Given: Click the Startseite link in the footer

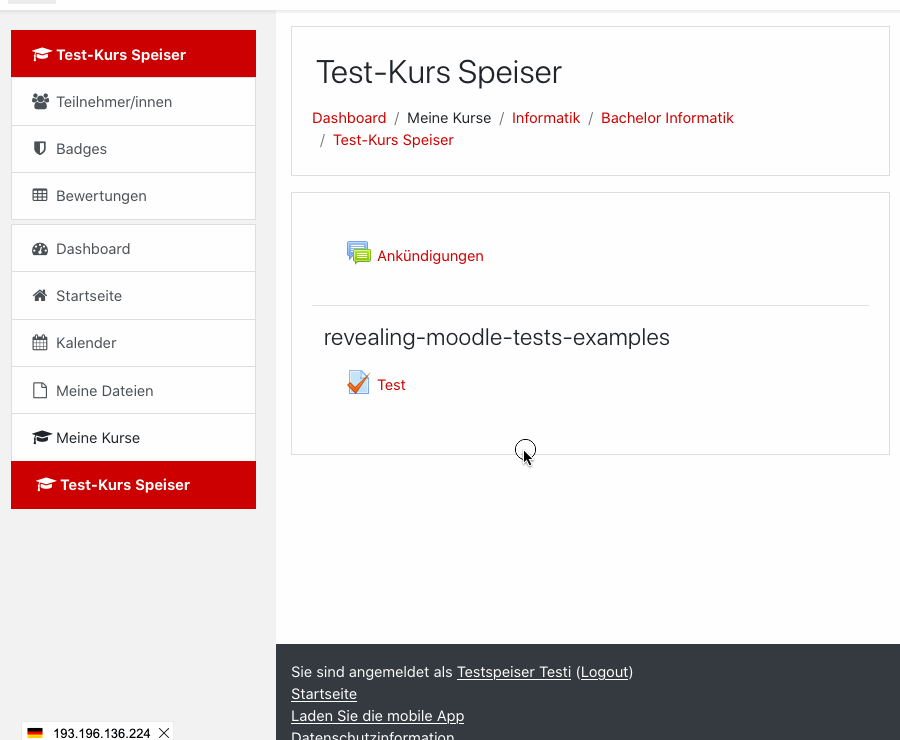Looking at the screenshot, I should tap(324, 694).
